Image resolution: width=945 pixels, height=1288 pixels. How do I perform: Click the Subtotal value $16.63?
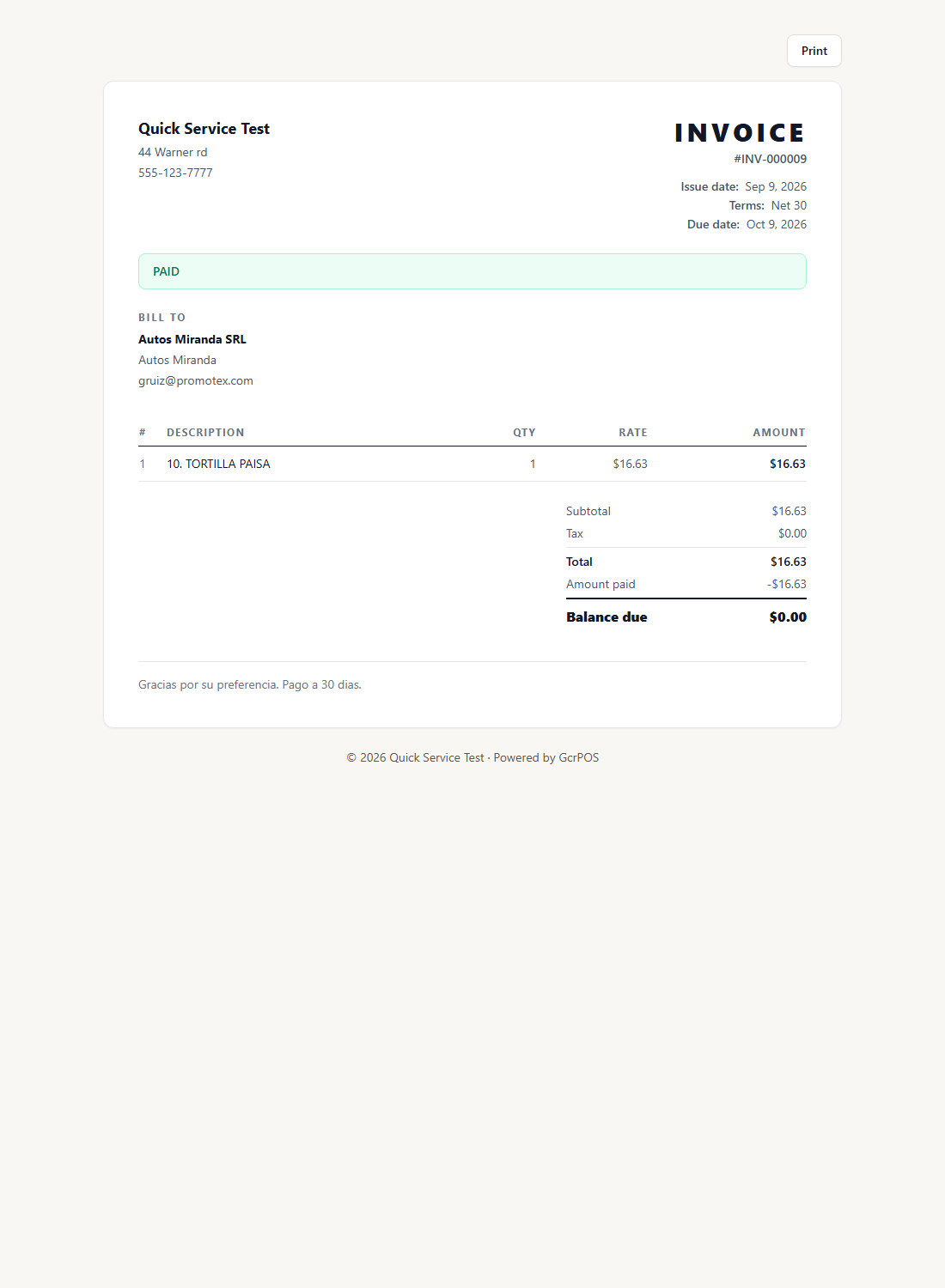click(x=789, y=511)
